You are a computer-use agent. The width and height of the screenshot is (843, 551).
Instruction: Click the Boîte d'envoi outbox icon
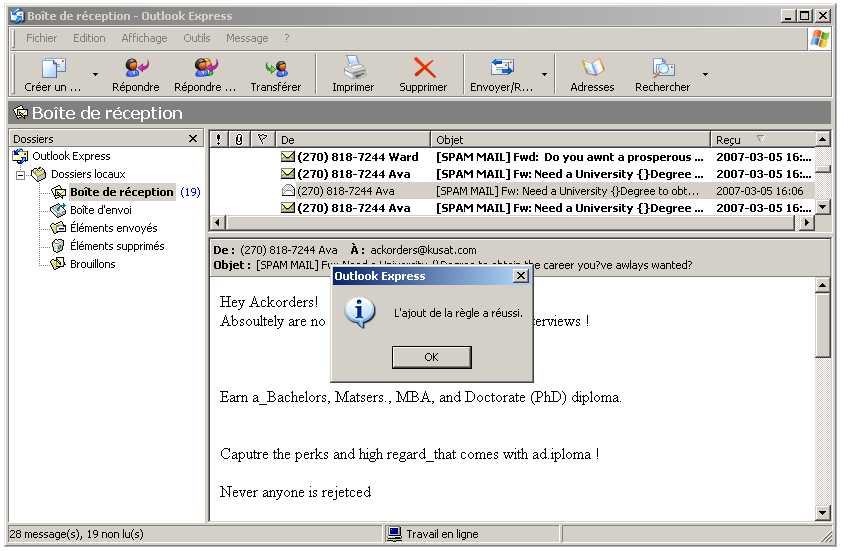coord(58,210)
